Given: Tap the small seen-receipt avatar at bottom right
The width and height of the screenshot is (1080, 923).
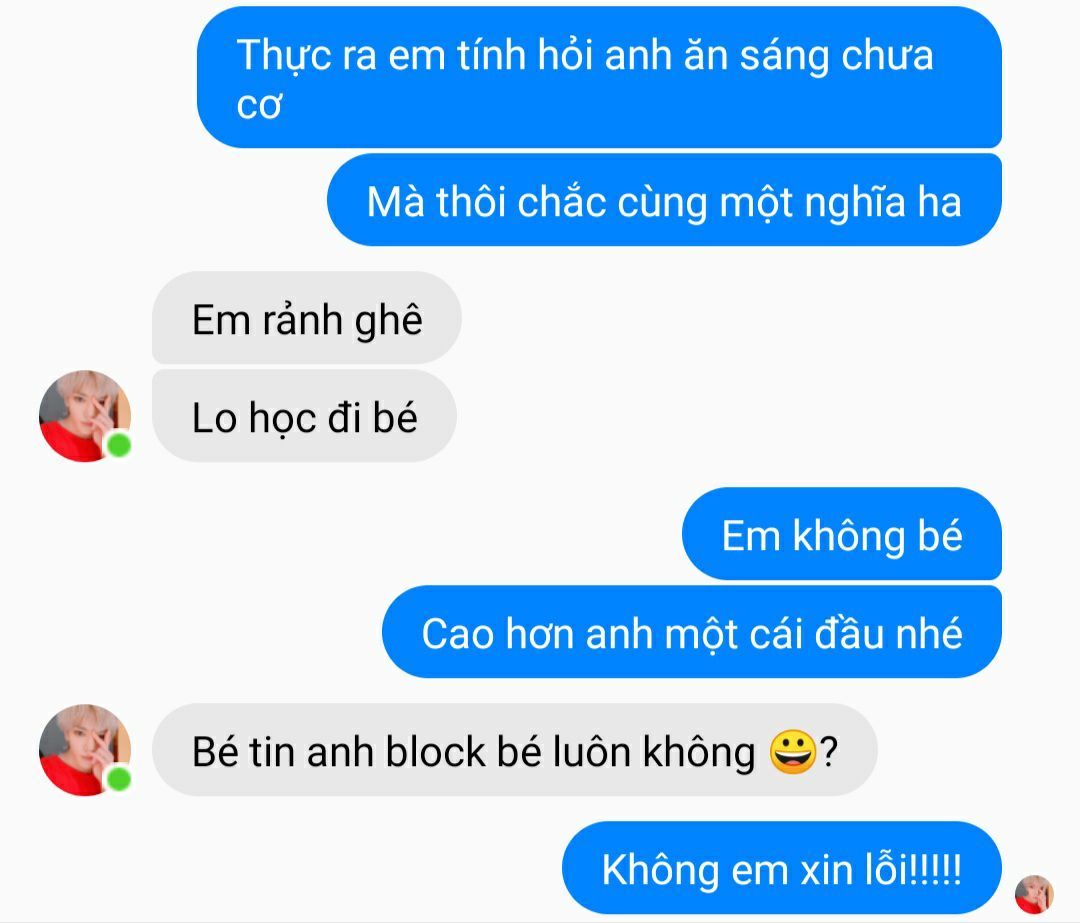Looking at the screenshot, I should pyautogui.click(x=1034, y=894).
